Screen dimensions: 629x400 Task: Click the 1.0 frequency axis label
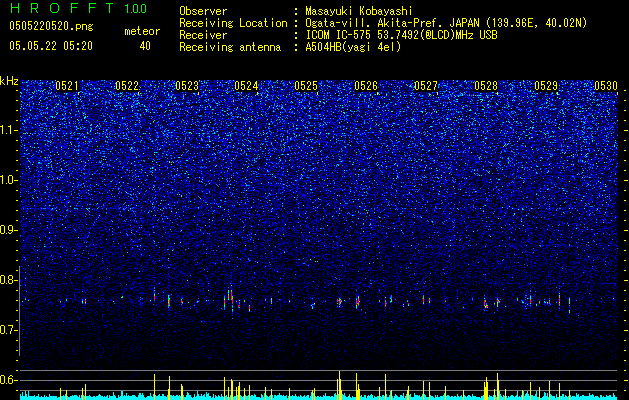coord(9,180)
